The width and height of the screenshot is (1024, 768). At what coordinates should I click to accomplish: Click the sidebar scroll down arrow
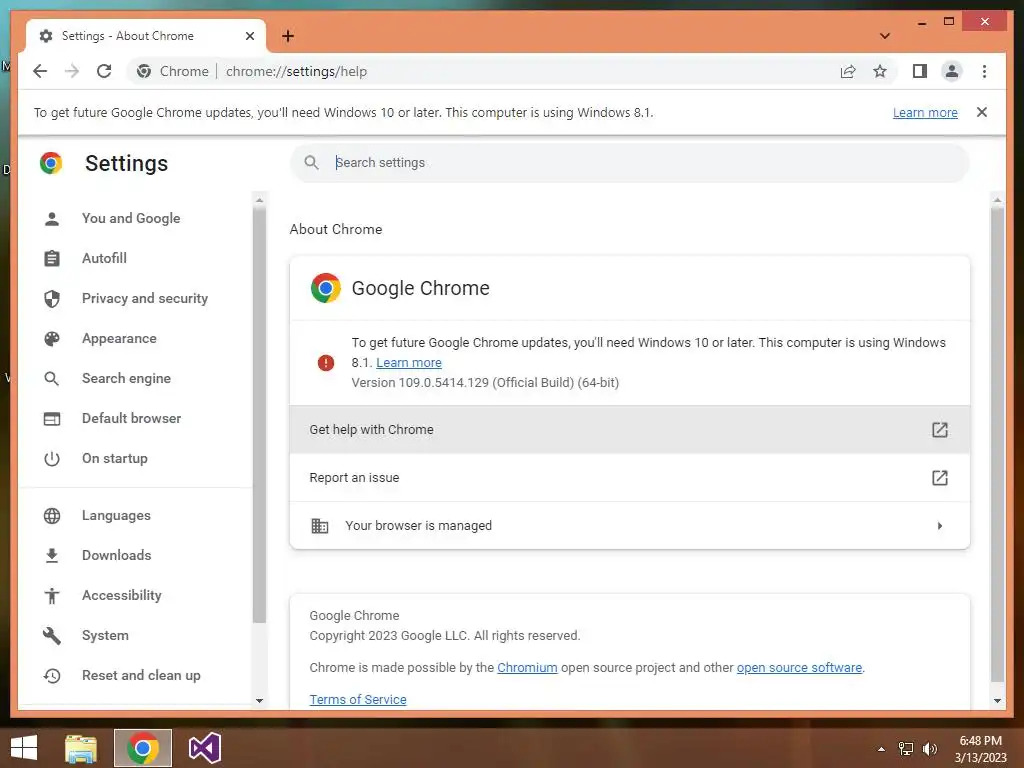259,700
